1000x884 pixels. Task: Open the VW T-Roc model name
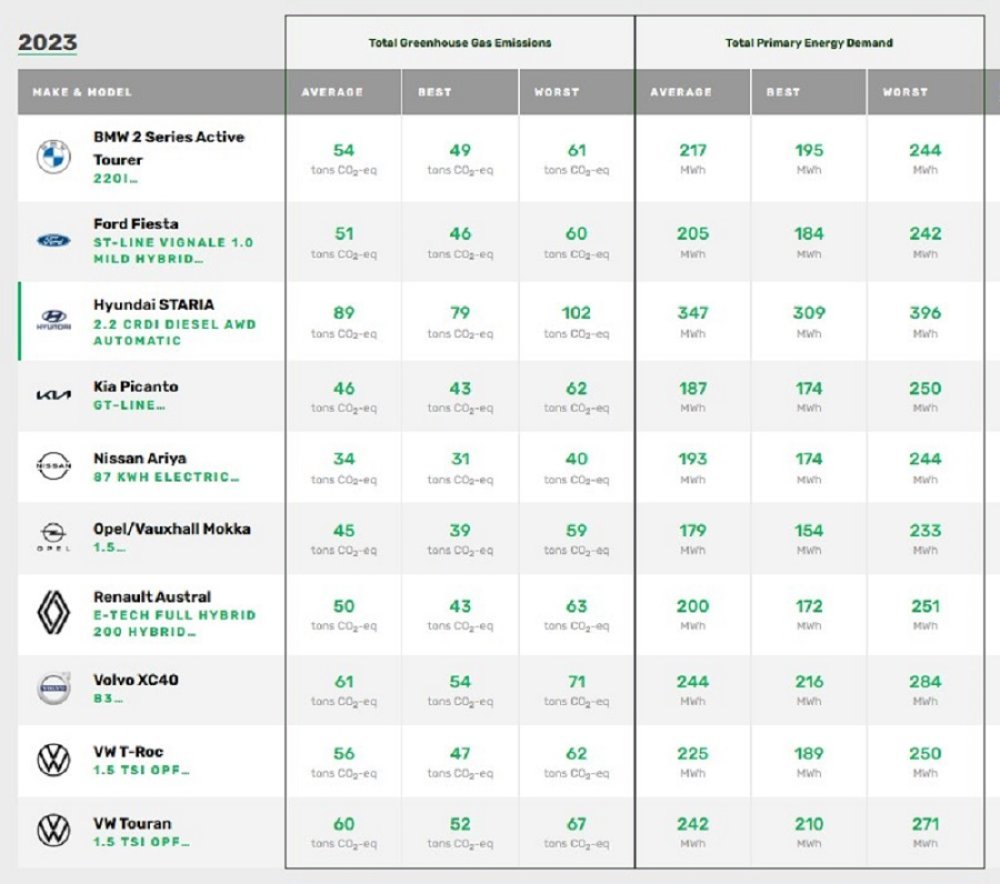click(x=128, y=751)
